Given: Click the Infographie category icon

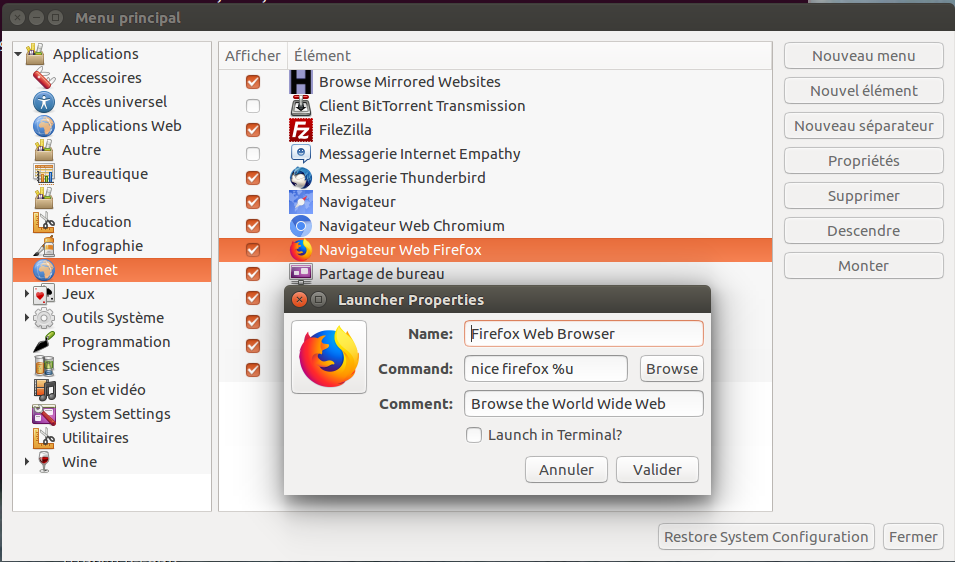Looking at the screenshot, I should 44,246.
